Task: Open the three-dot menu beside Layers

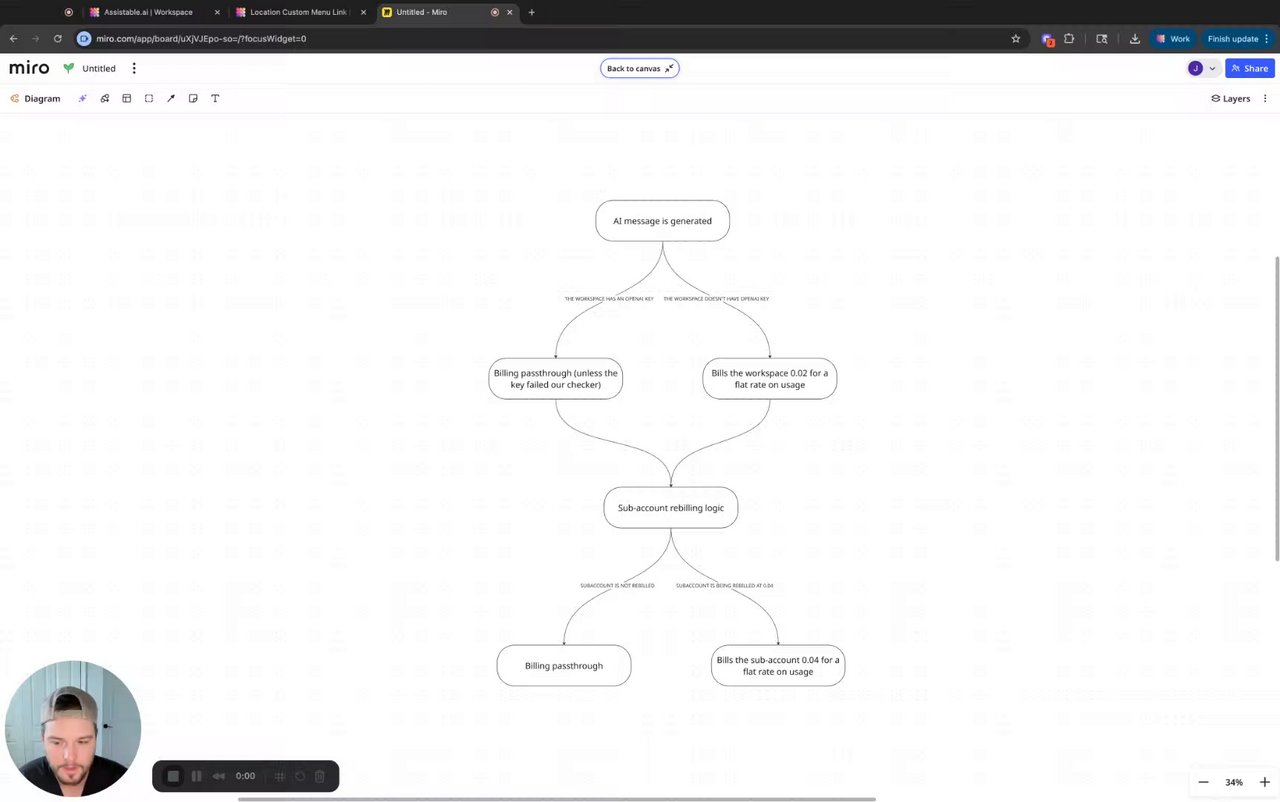Action: (x=1265, y=98)
